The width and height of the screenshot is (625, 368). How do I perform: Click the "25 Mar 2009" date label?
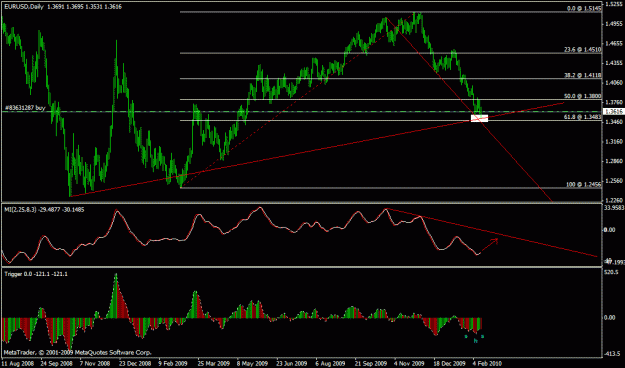click(213, 363)
